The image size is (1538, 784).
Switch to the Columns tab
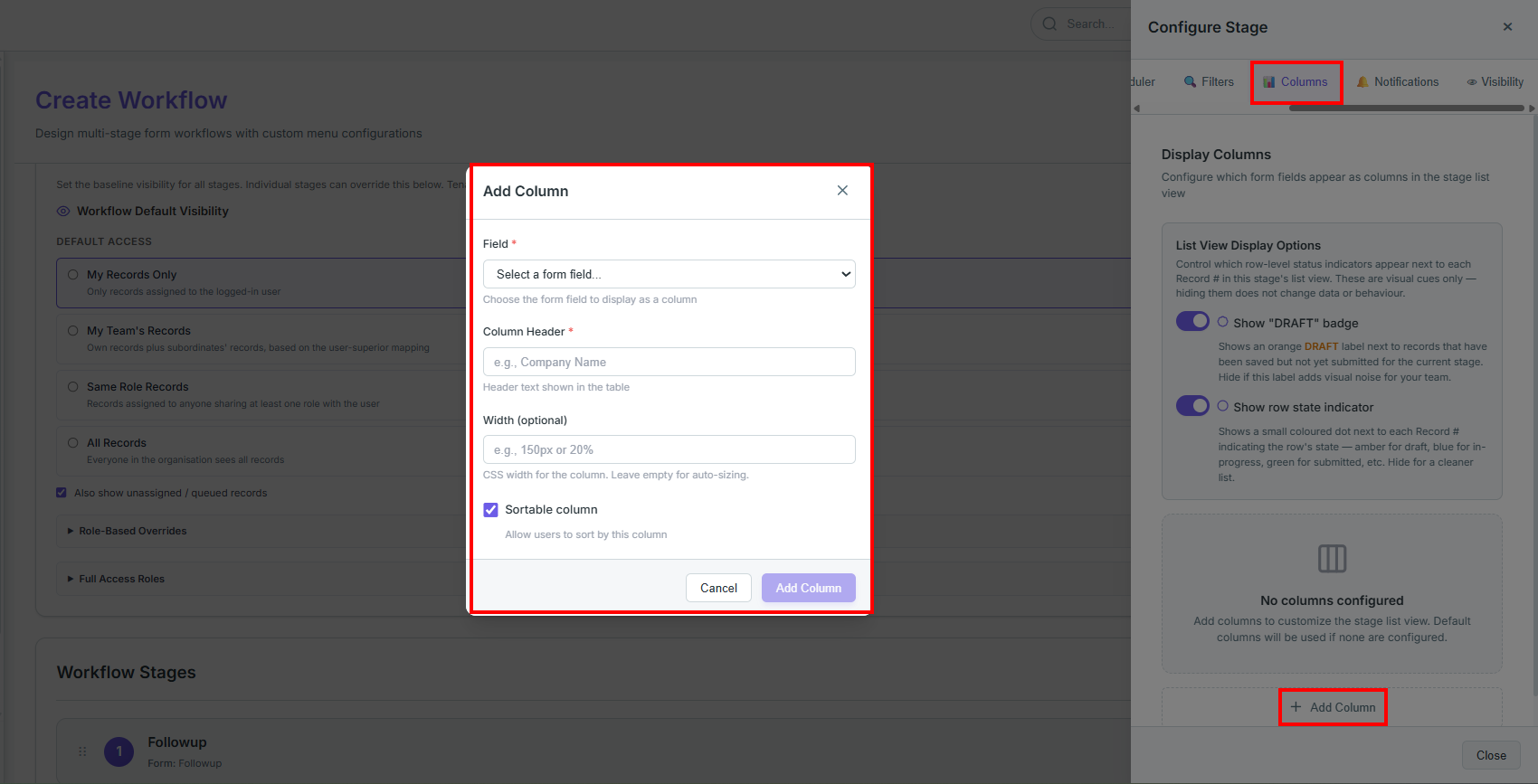1296,81
